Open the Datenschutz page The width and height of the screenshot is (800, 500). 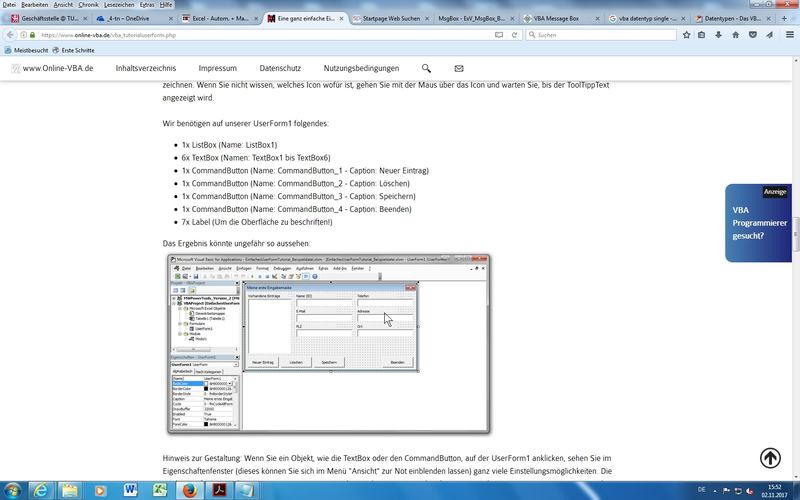pyautogui.click(x=280, y=68)
